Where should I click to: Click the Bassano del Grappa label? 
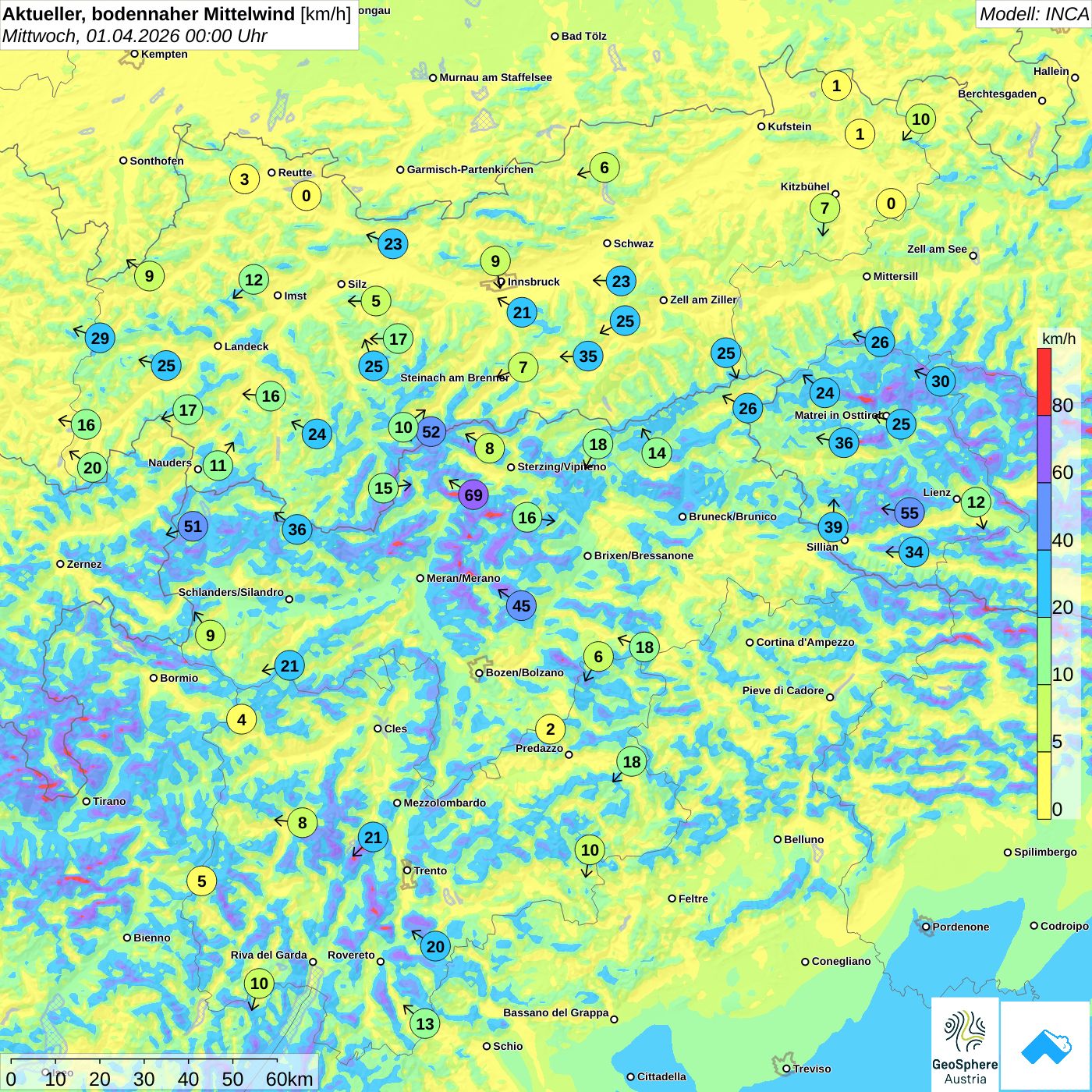555,1012
